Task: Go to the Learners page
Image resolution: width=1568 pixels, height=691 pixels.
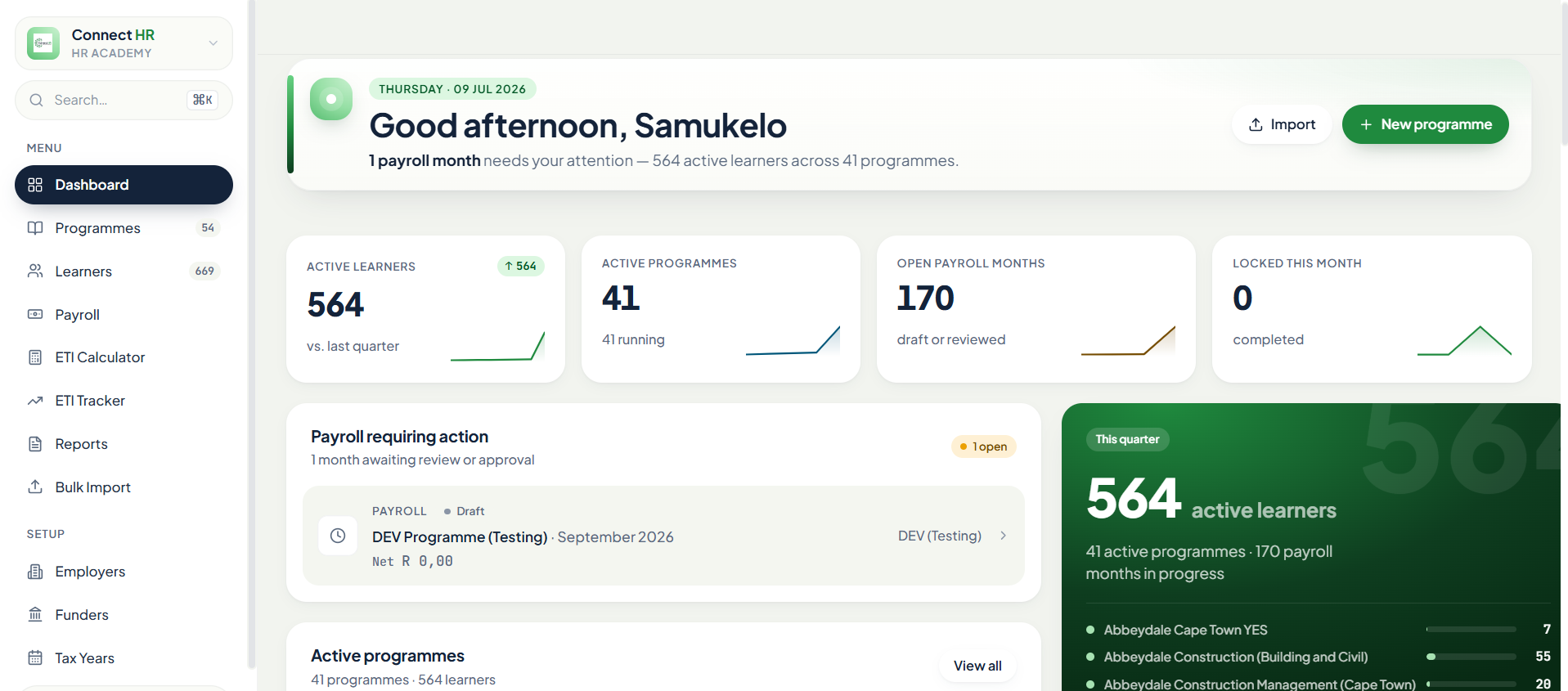Action: (124, 271)
